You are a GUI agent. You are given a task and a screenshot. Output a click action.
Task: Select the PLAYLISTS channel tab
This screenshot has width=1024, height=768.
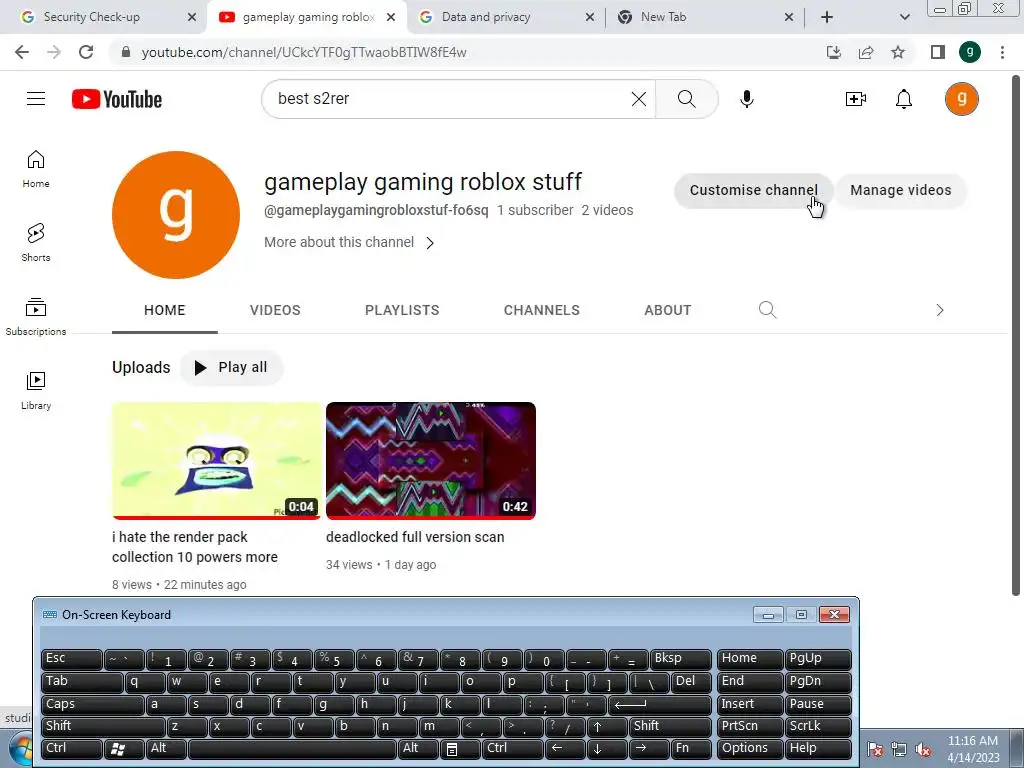pyautogui.click(x=402, y=310)
